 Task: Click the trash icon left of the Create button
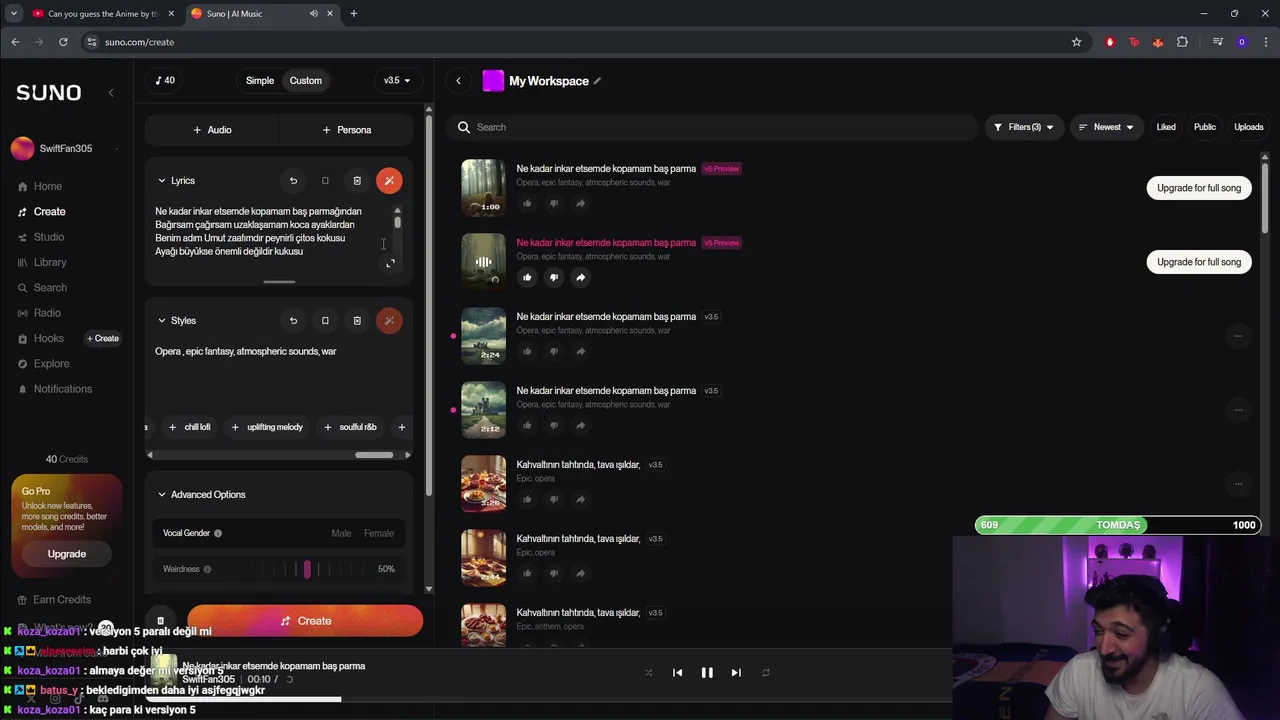[160, 621]
